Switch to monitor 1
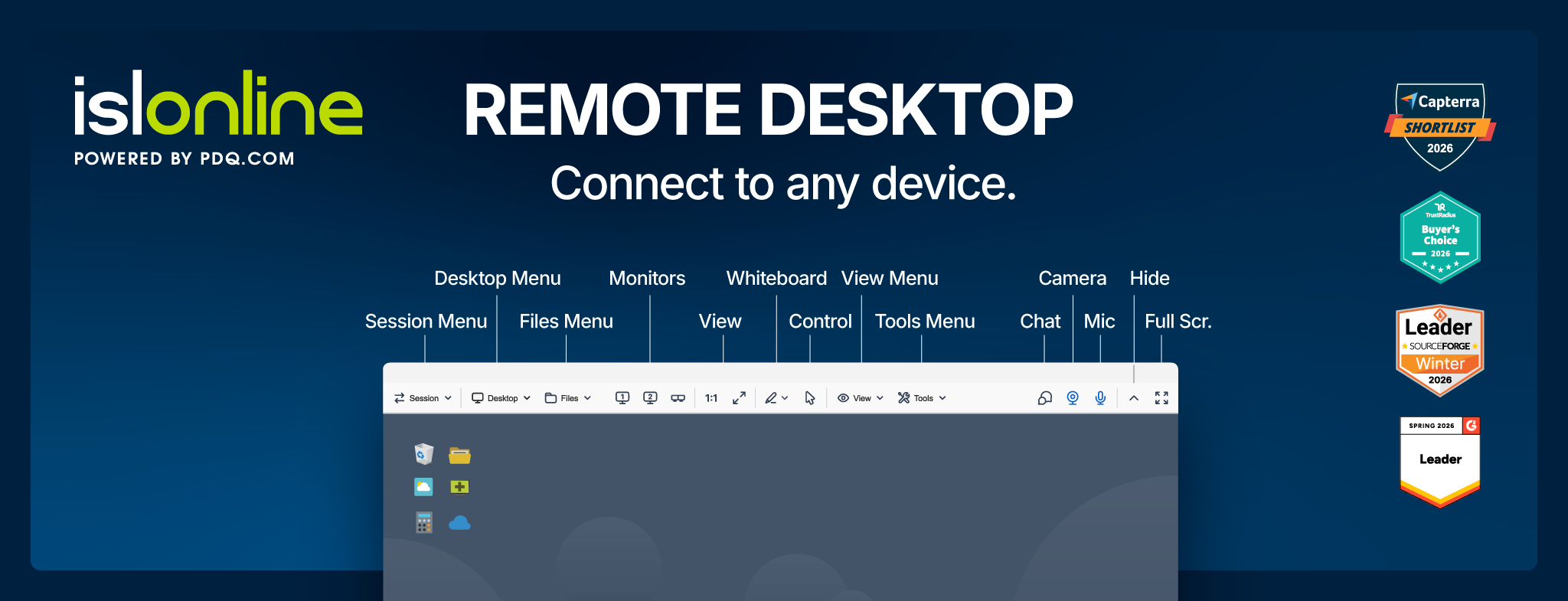This screenshot has height=601, width=1568. click(622, 398)
